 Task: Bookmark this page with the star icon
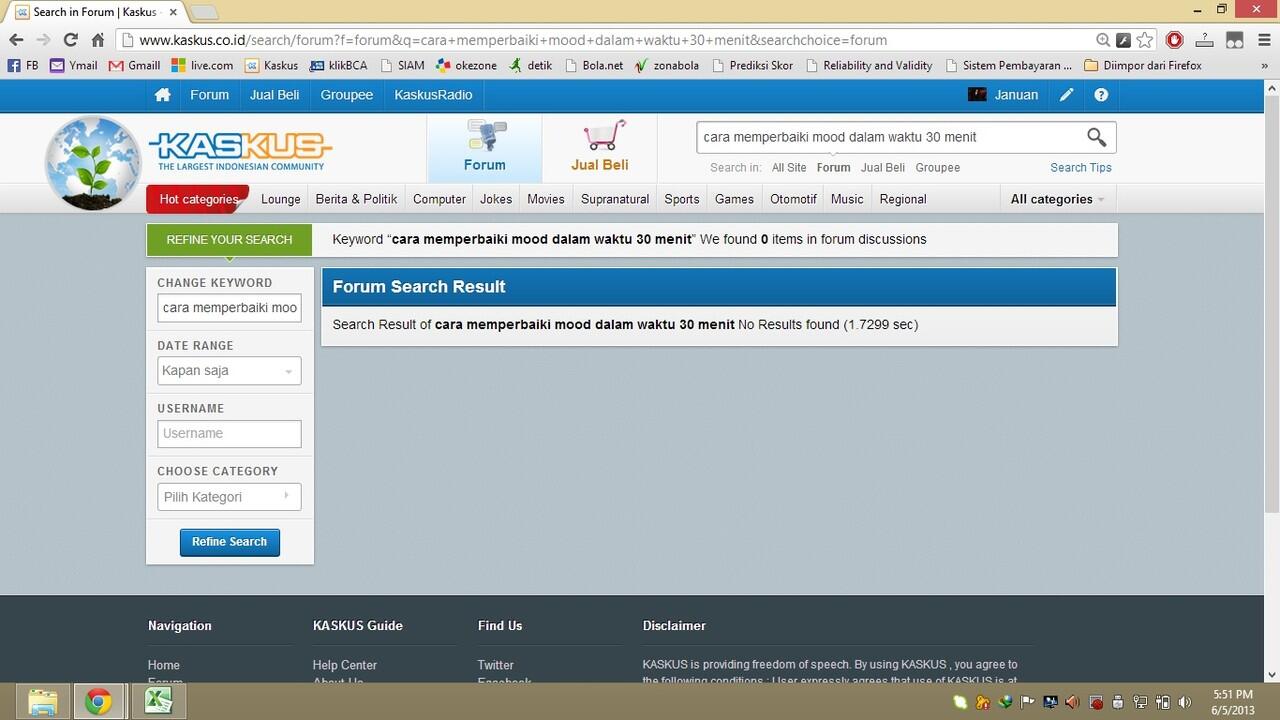tap(1145, 40)
